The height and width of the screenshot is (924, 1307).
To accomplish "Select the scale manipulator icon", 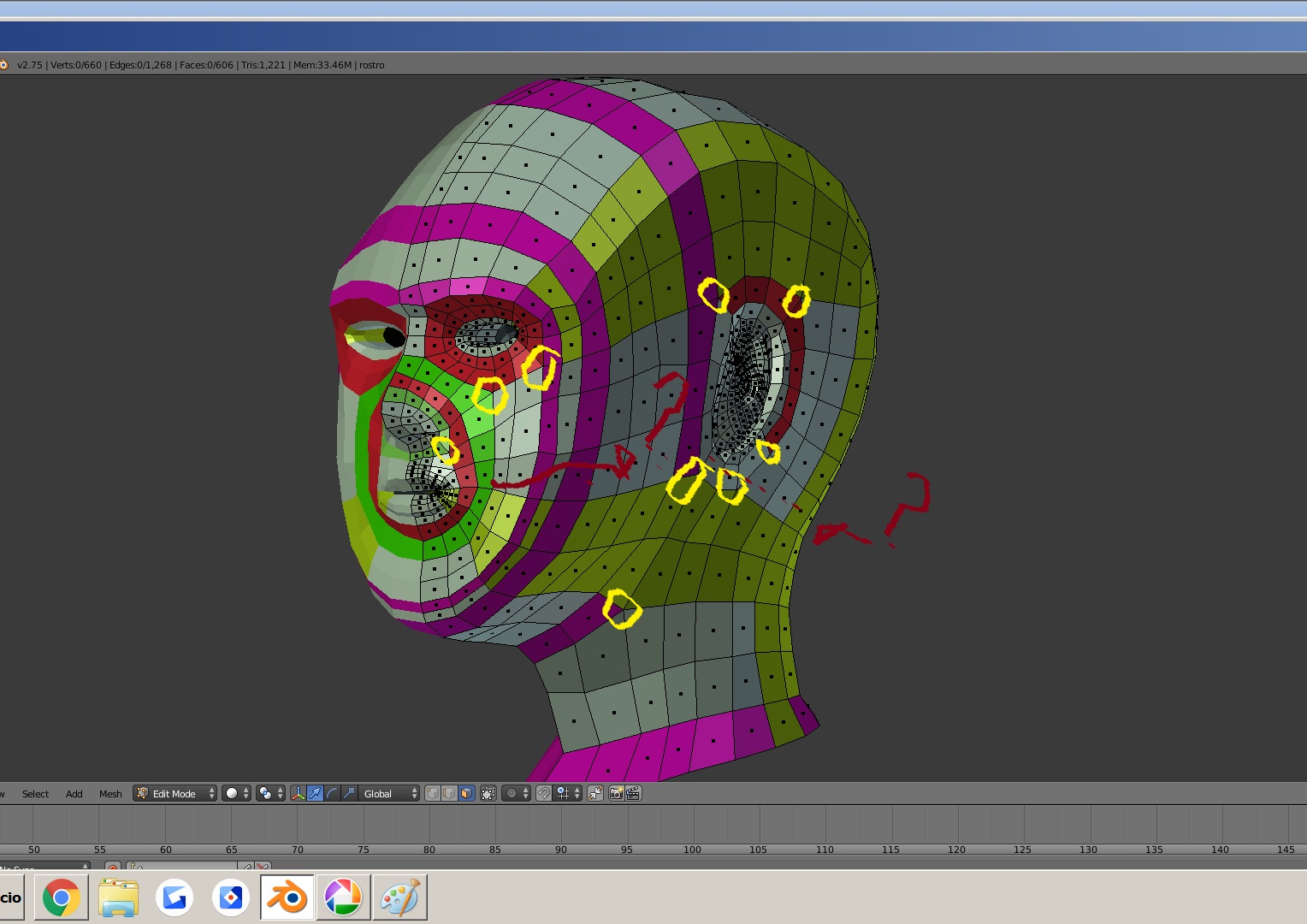I will pyautogui.click(x=349, y=793).
